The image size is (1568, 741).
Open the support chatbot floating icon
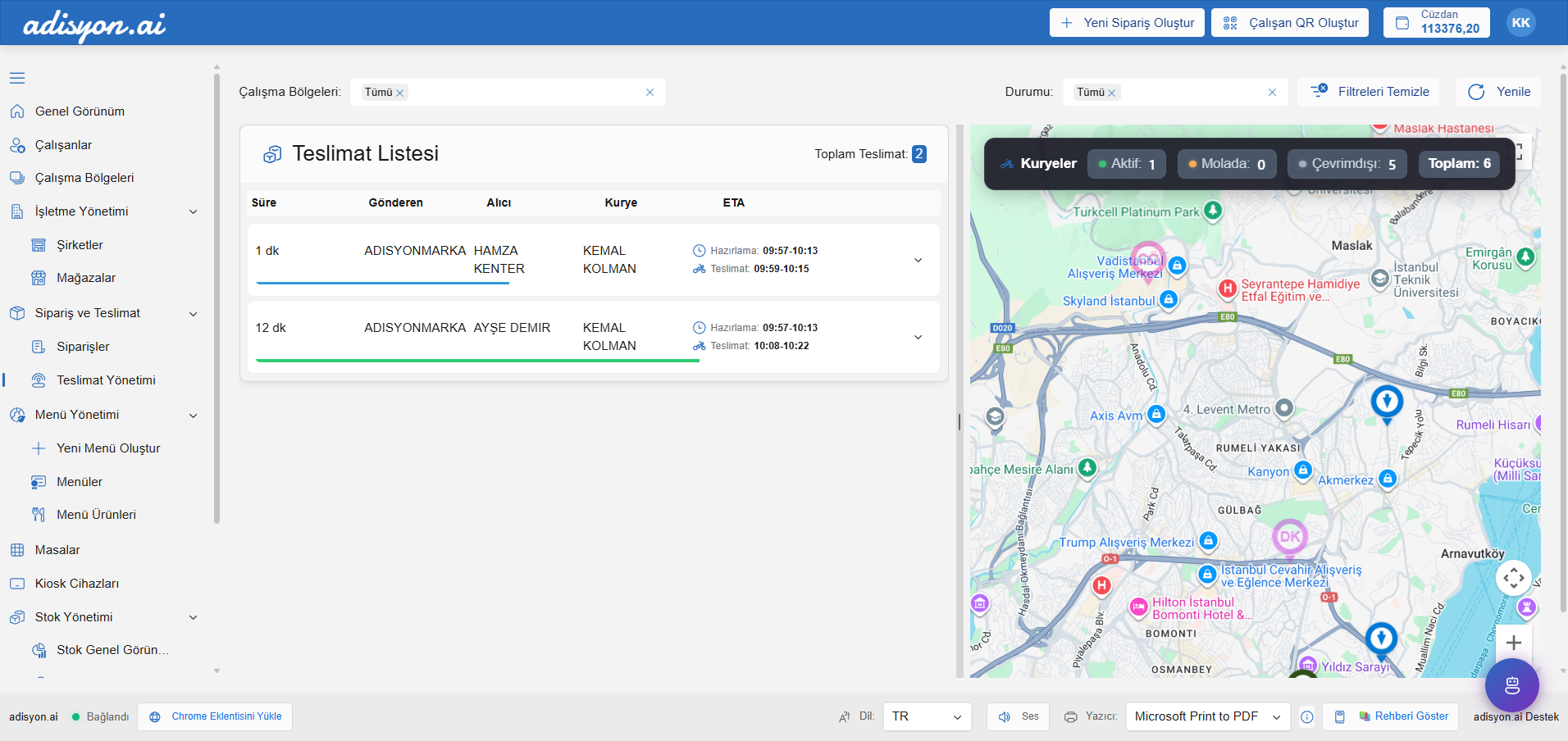pyautogui.click(x=1511, y=685)
